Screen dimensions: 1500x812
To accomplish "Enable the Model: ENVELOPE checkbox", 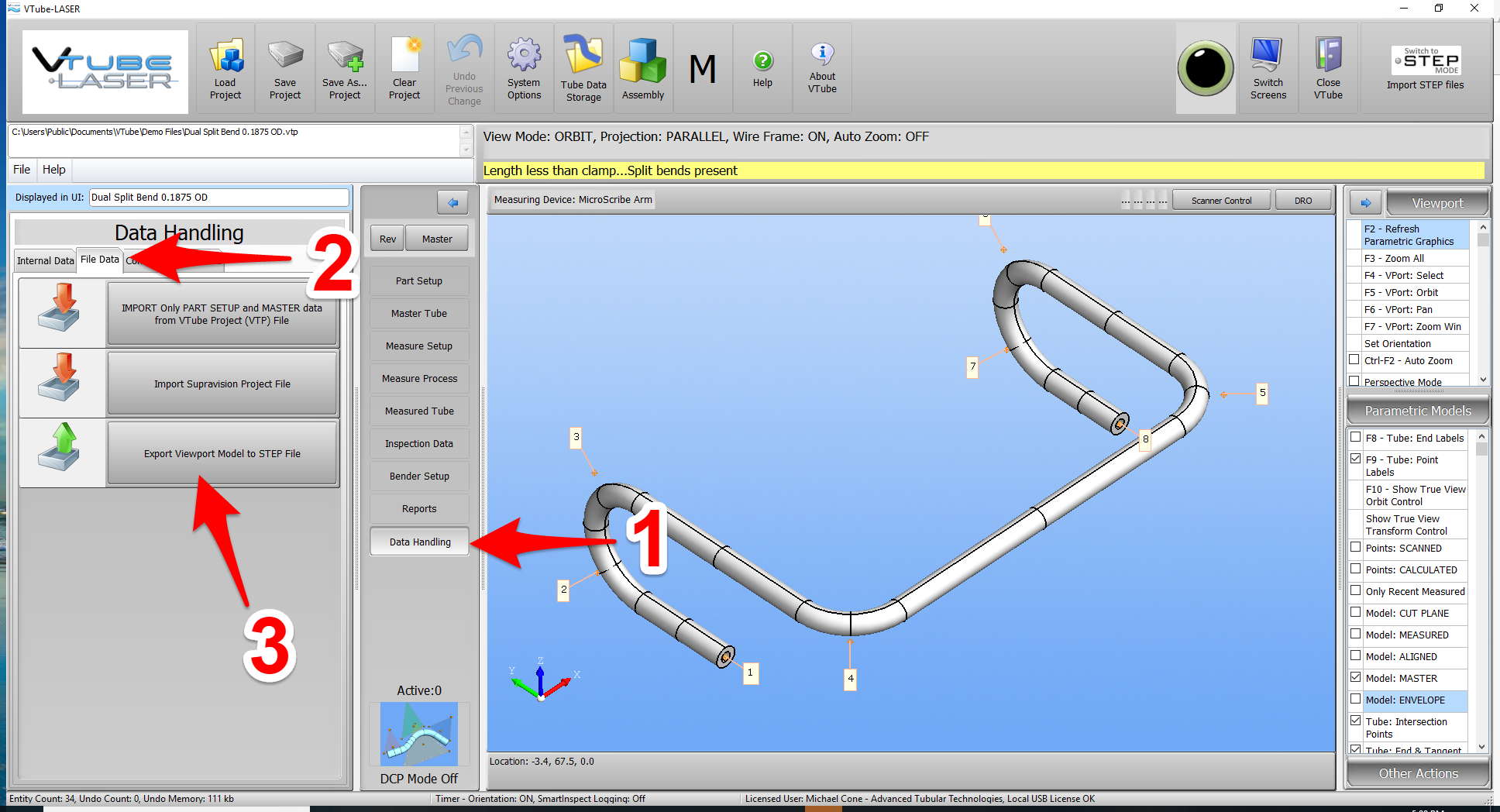I will [1356, 700].
